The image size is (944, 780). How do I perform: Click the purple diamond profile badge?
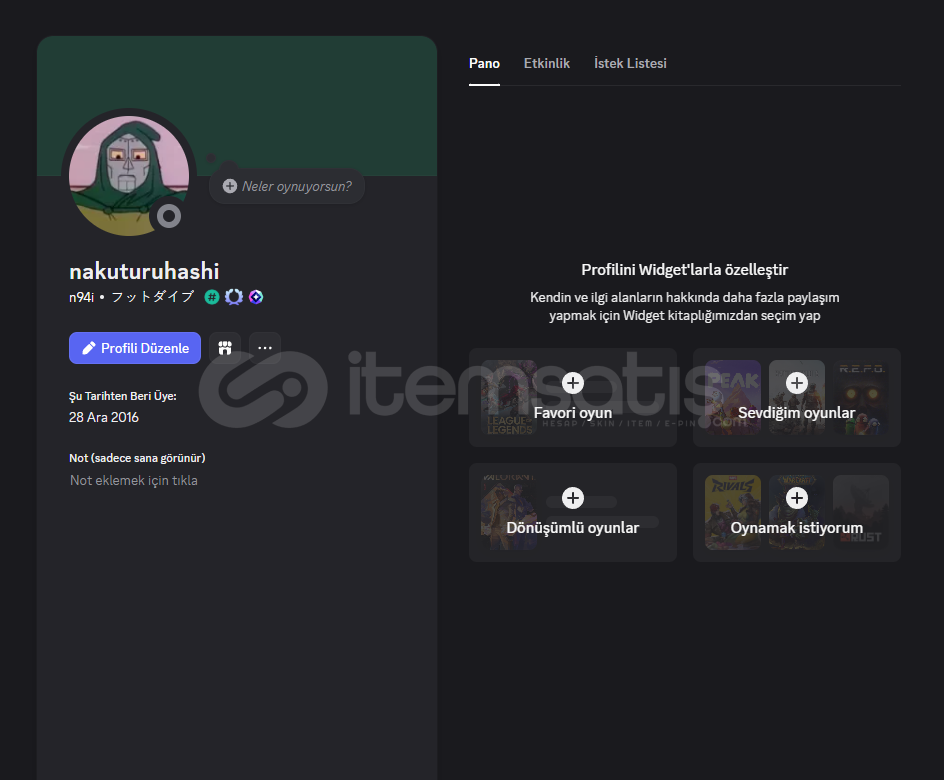[x=256, y=297]
